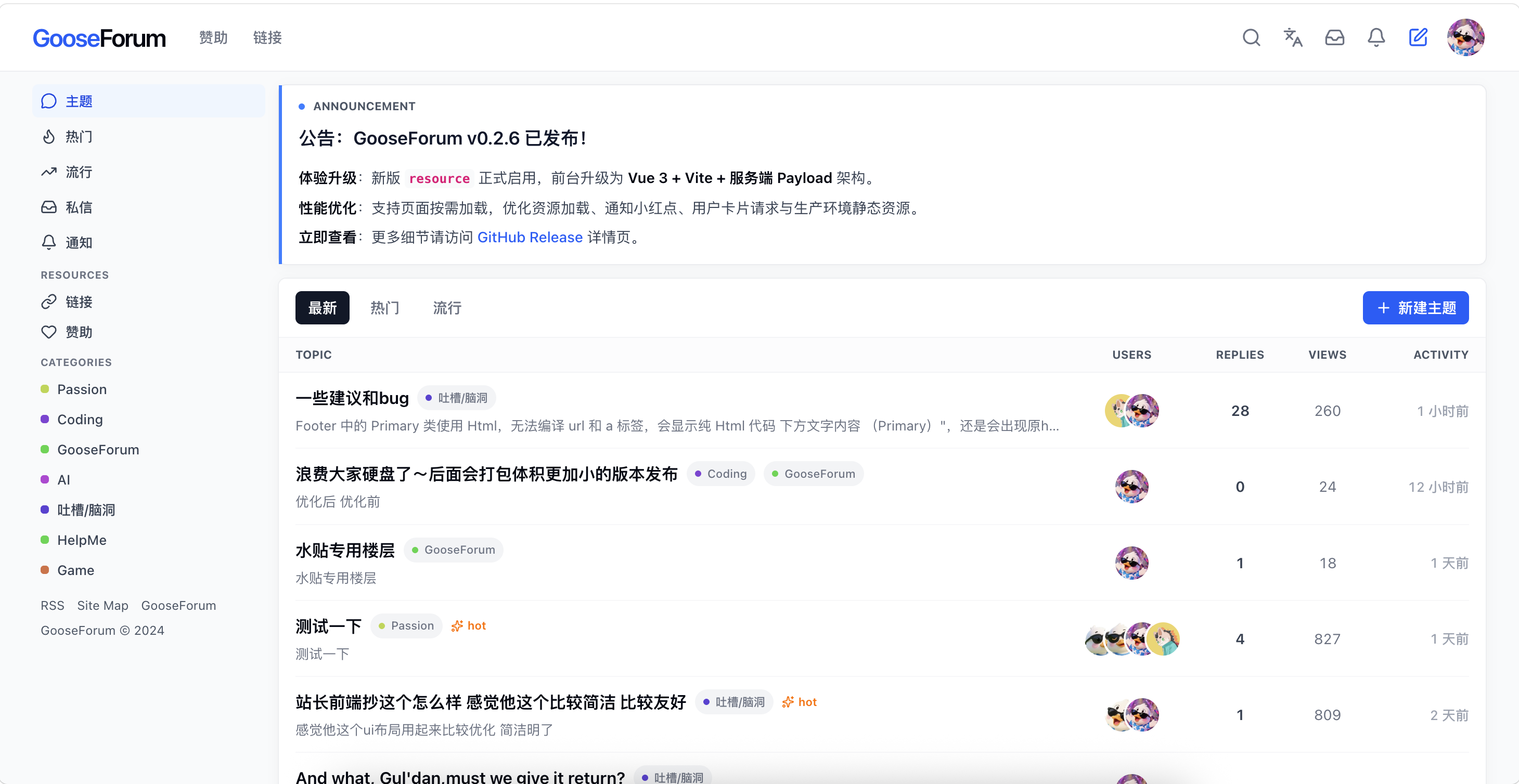Screen dimensions: 1519x784
Task: Click the Passion yellow-green color dot
Action: [45, 389]
